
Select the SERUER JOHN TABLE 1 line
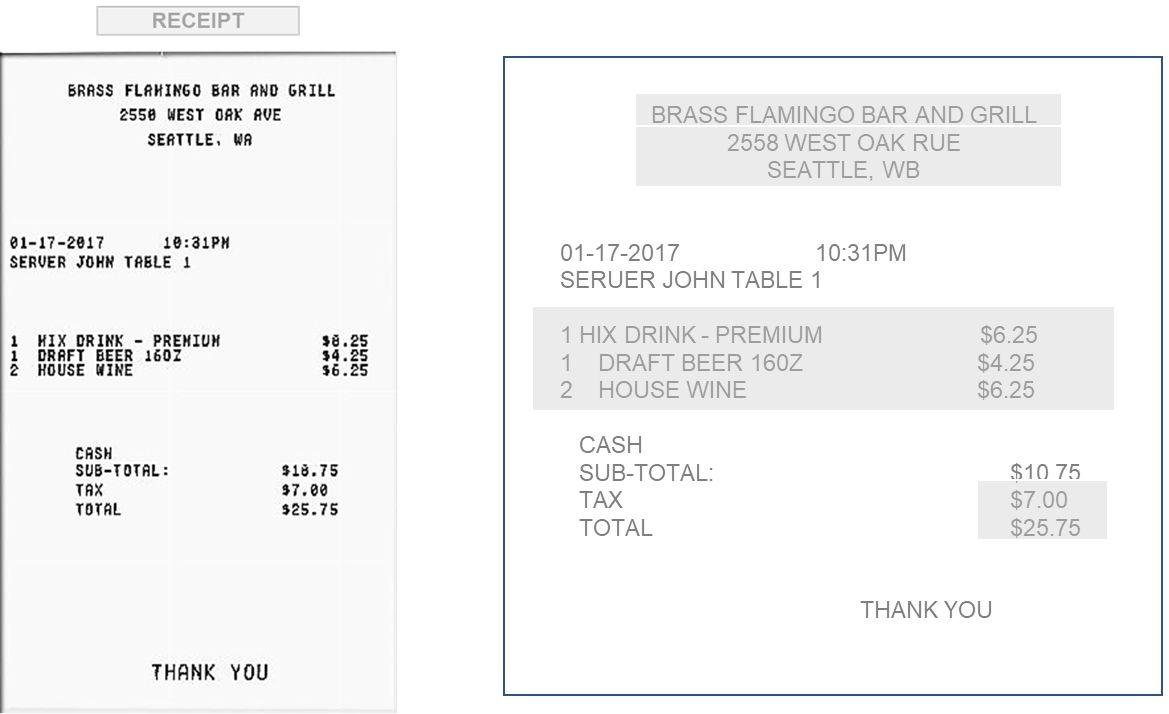[690, 280]
